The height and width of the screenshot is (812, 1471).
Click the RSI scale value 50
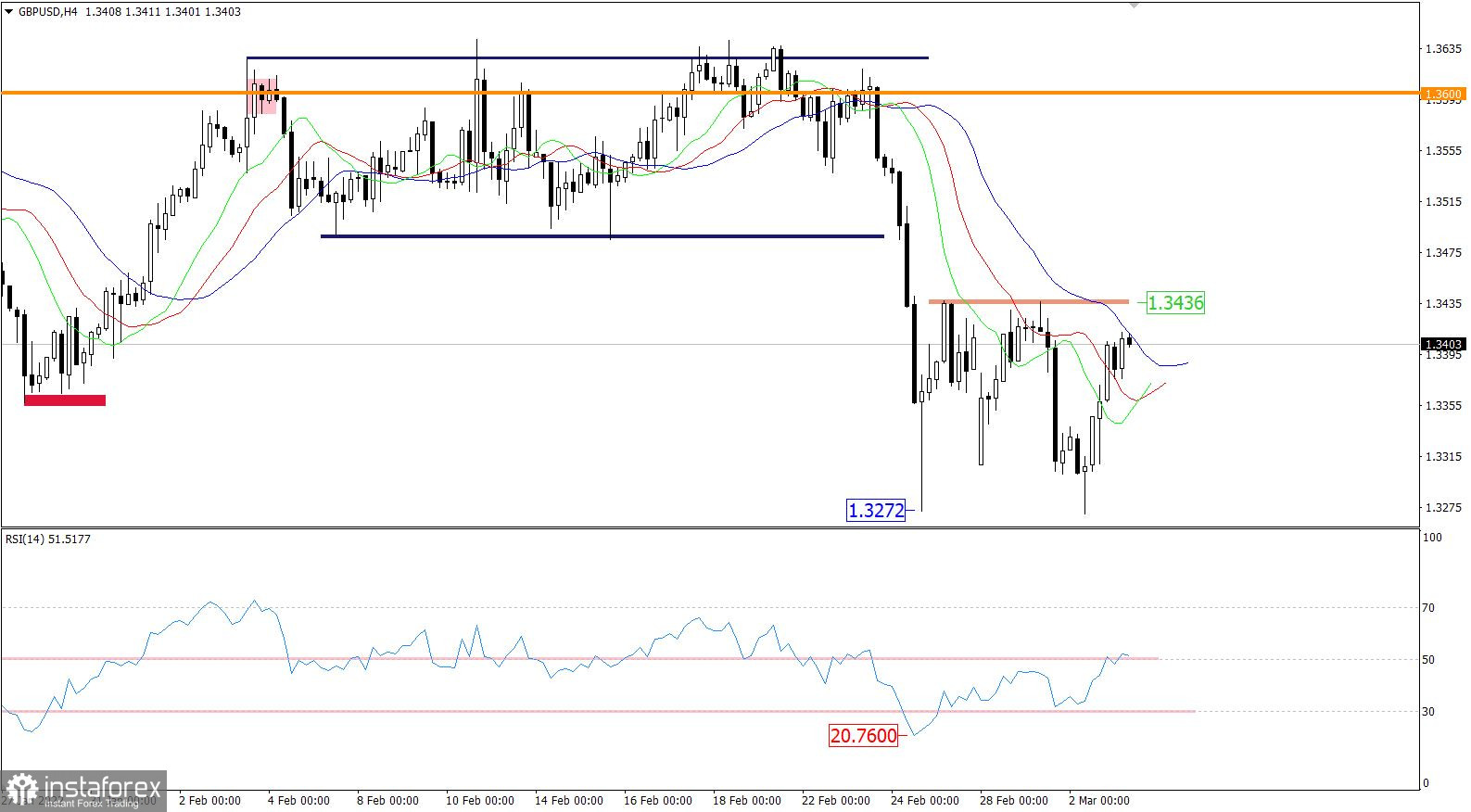coord(1429,660)
